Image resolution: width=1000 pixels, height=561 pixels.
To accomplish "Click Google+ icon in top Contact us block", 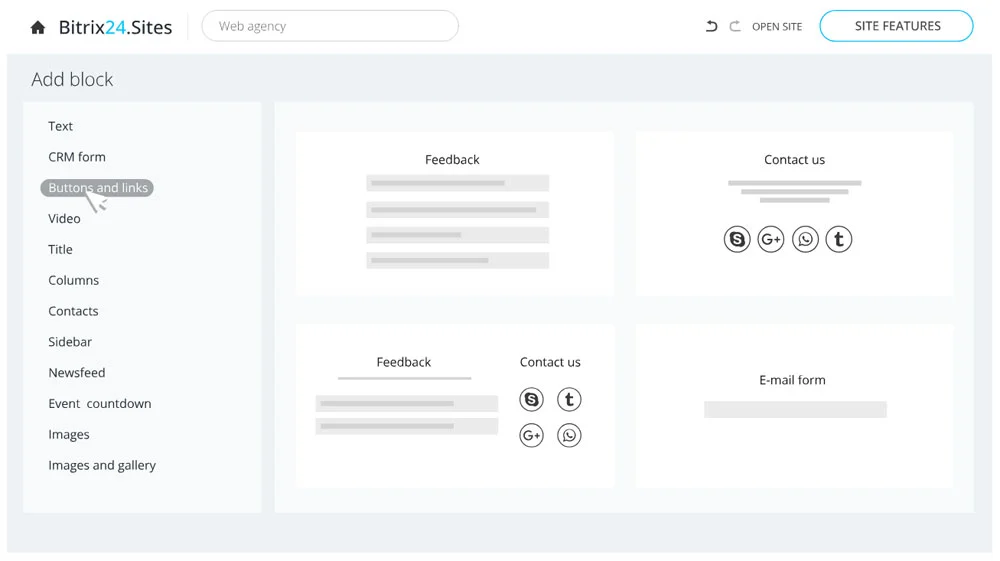I will (771, 239).
